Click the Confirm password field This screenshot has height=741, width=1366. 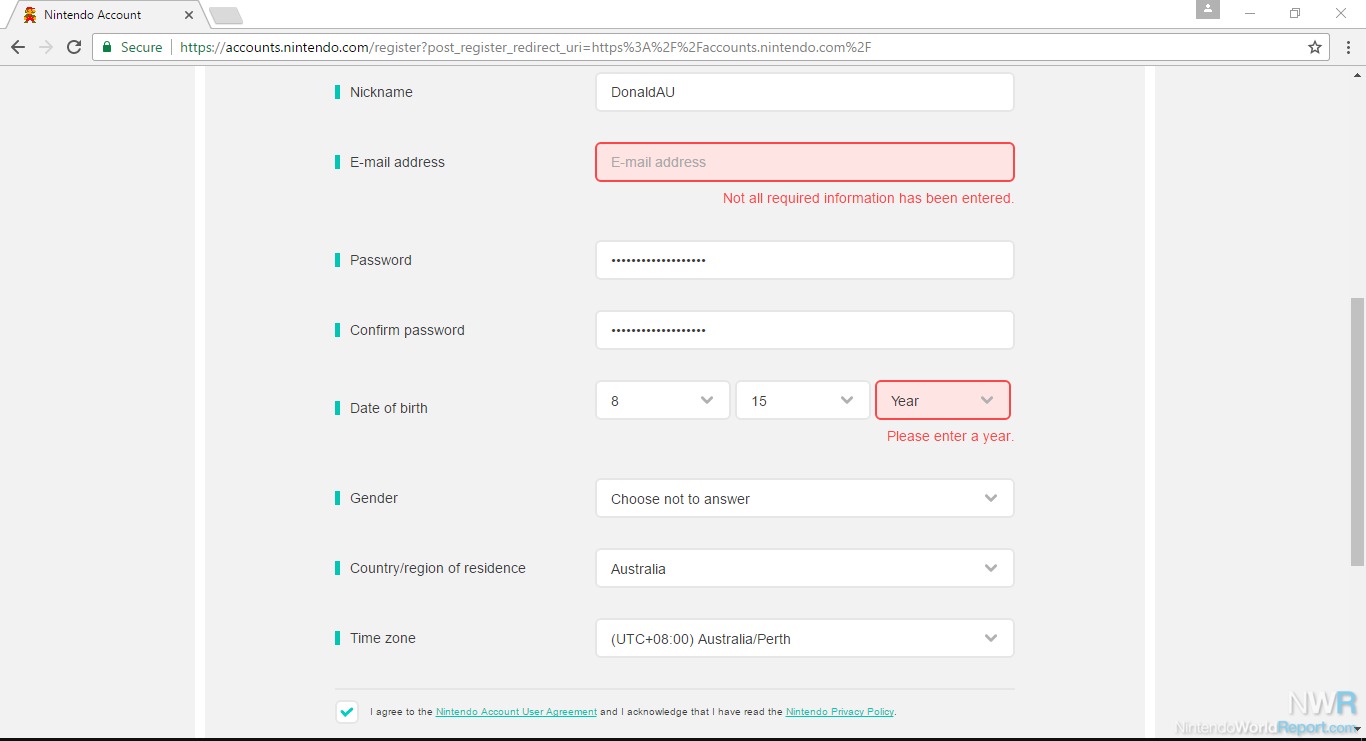(x=805, y=330)
